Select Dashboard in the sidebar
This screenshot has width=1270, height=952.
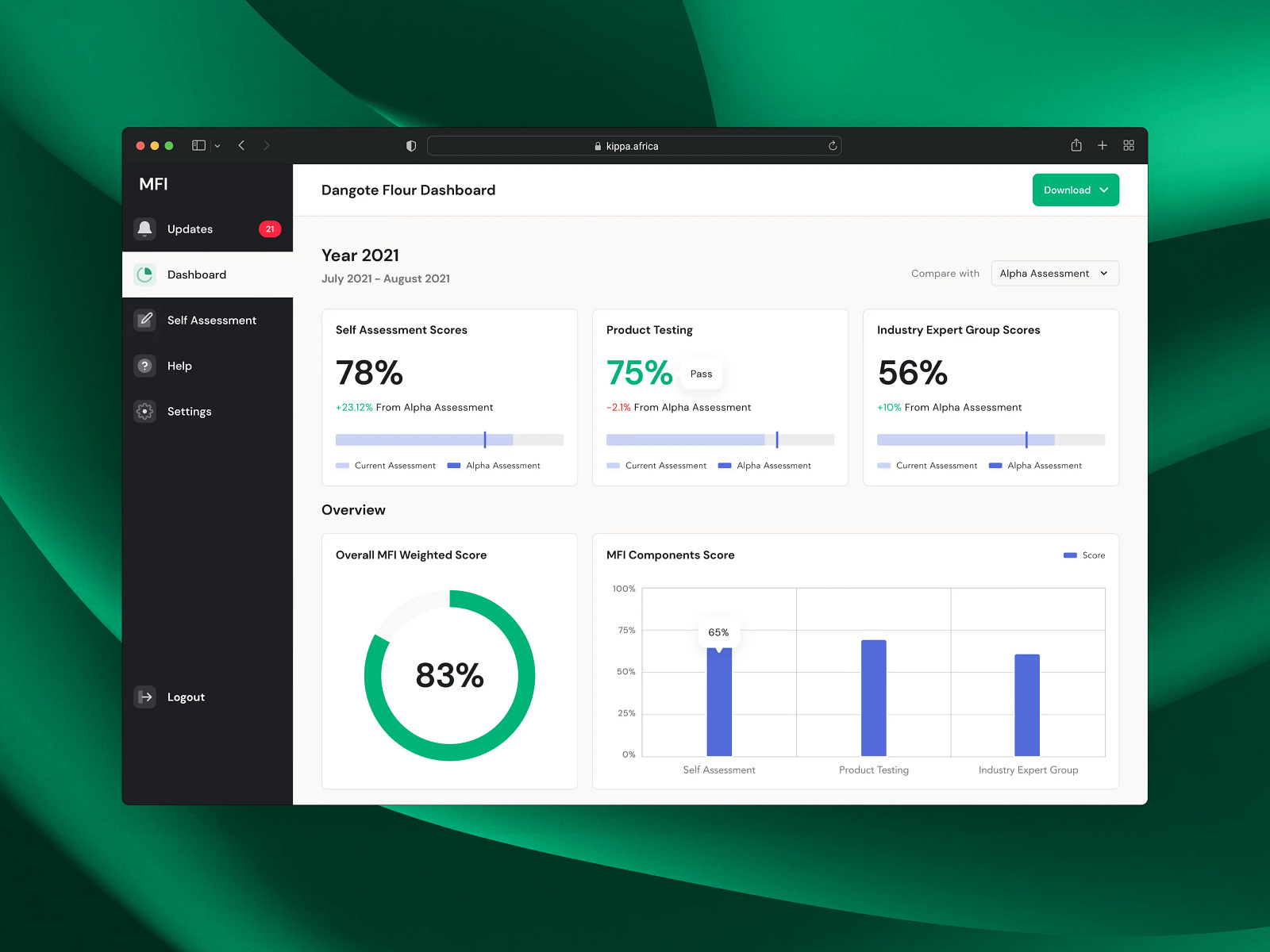[207, 274]
